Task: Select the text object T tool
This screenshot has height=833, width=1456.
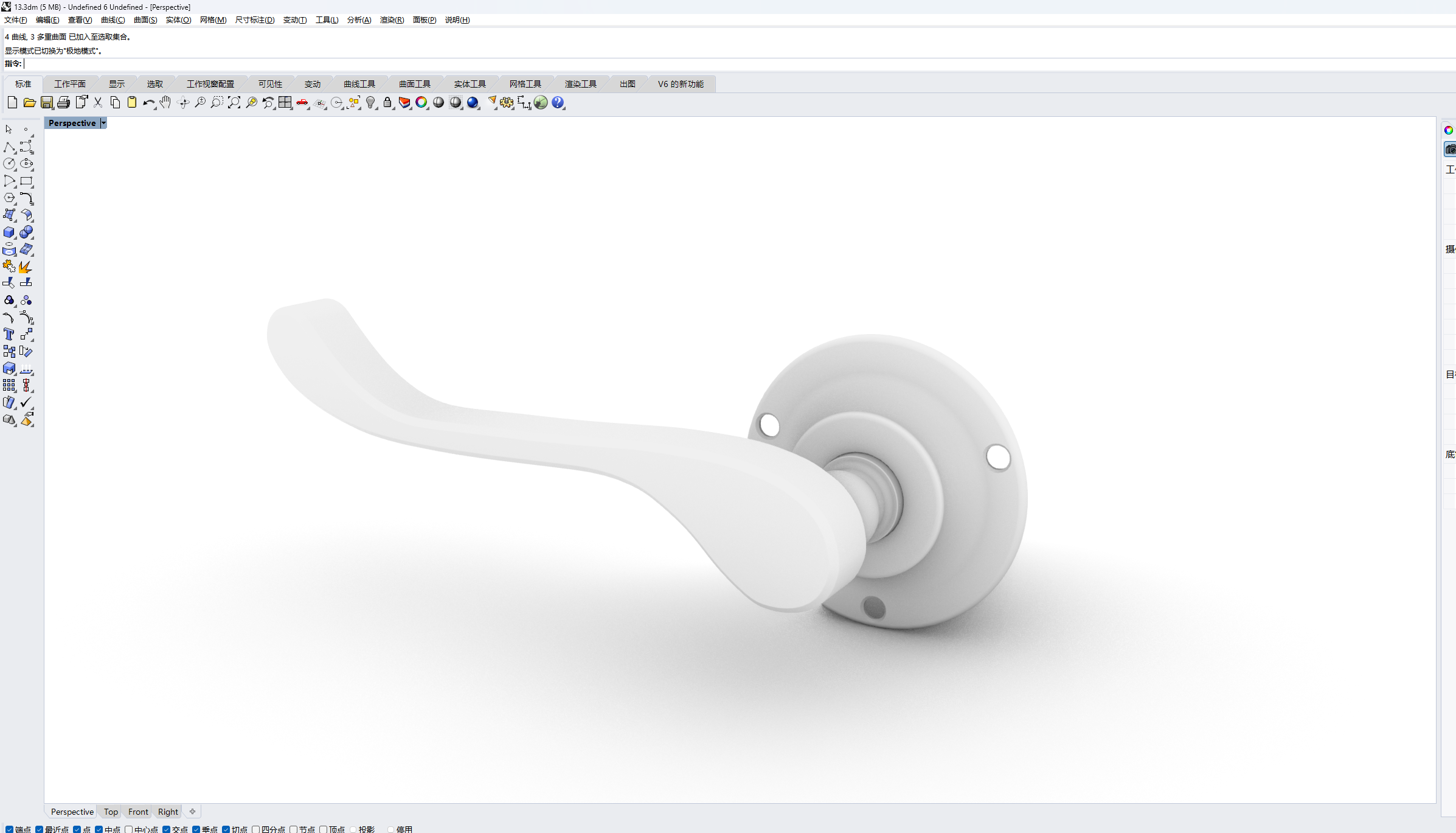Action: point(9,334)
